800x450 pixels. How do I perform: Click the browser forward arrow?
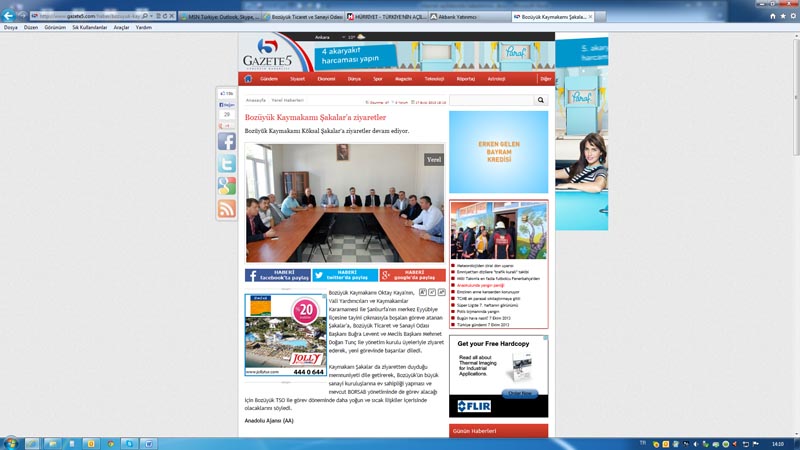pos(22,16)
